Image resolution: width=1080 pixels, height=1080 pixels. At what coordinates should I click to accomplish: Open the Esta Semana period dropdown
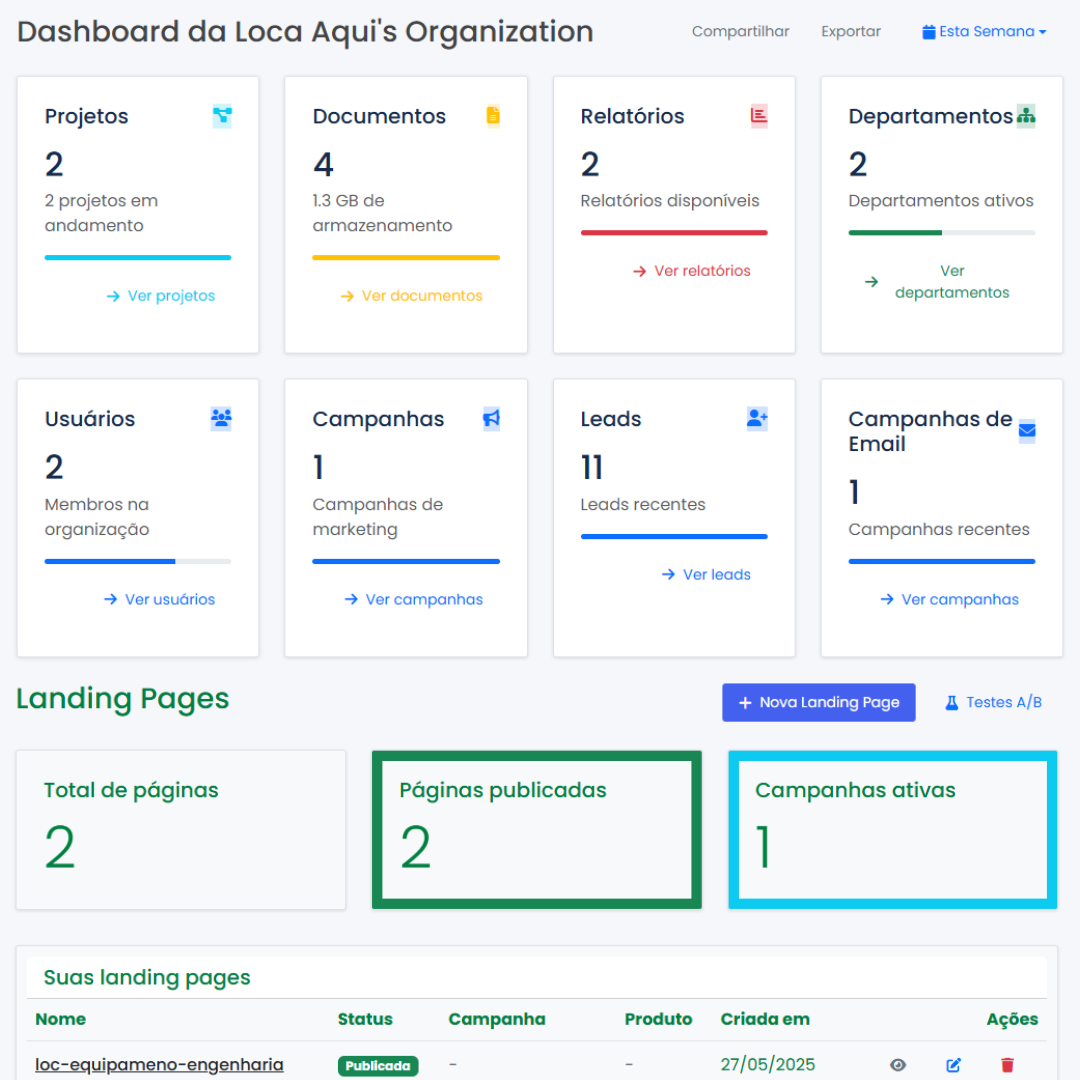point(984,32)
